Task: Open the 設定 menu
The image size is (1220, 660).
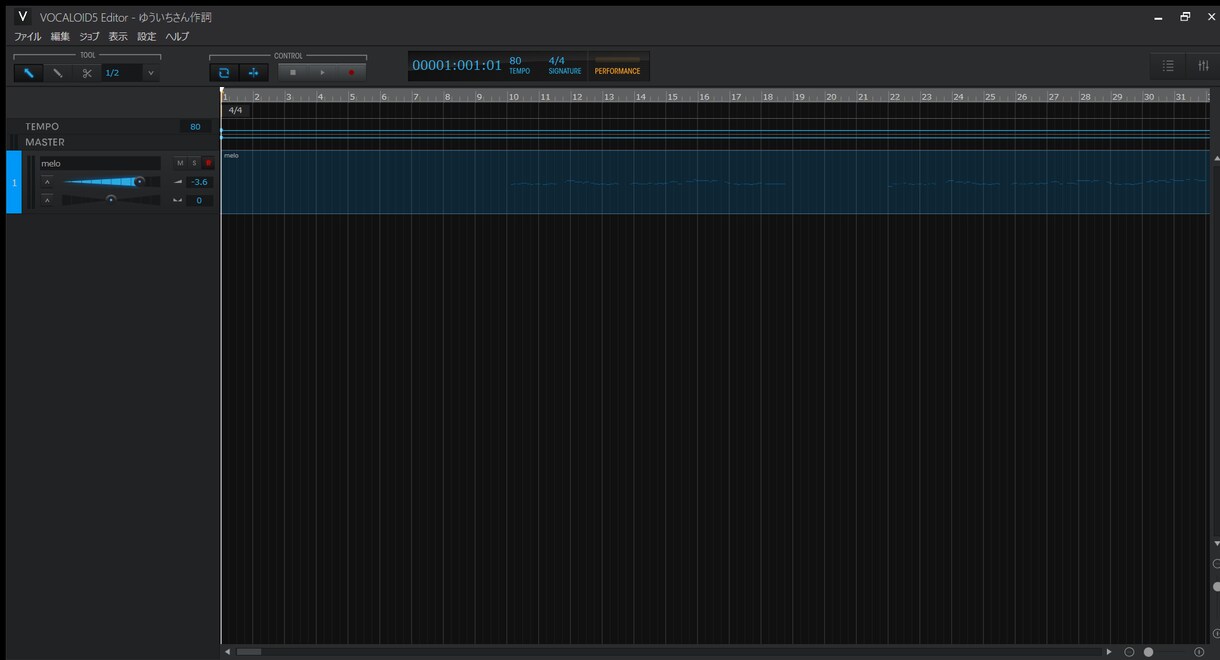Action: point(147,37)
